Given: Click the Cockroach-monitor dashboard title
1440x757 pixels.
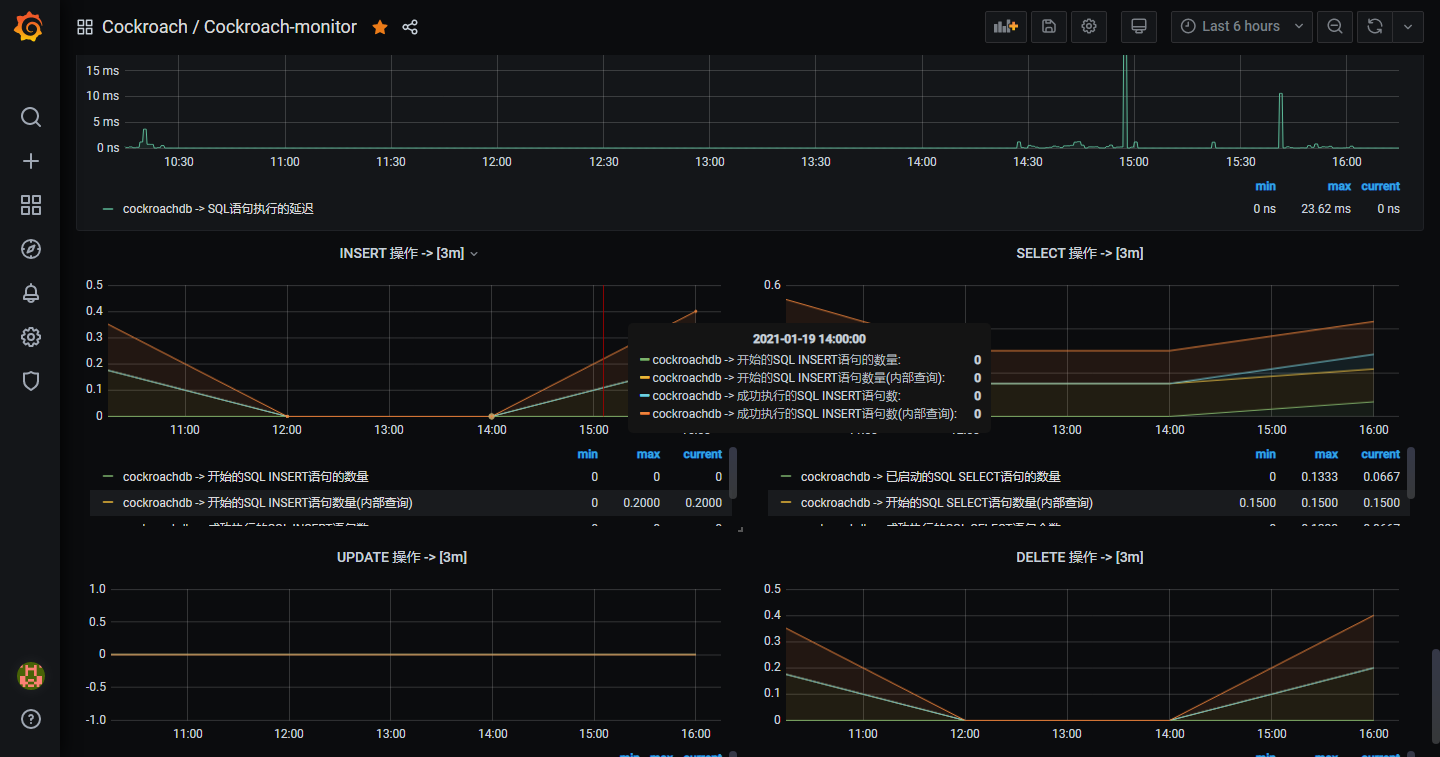Looking at the screenshot, I should click(x=280, y=27).
